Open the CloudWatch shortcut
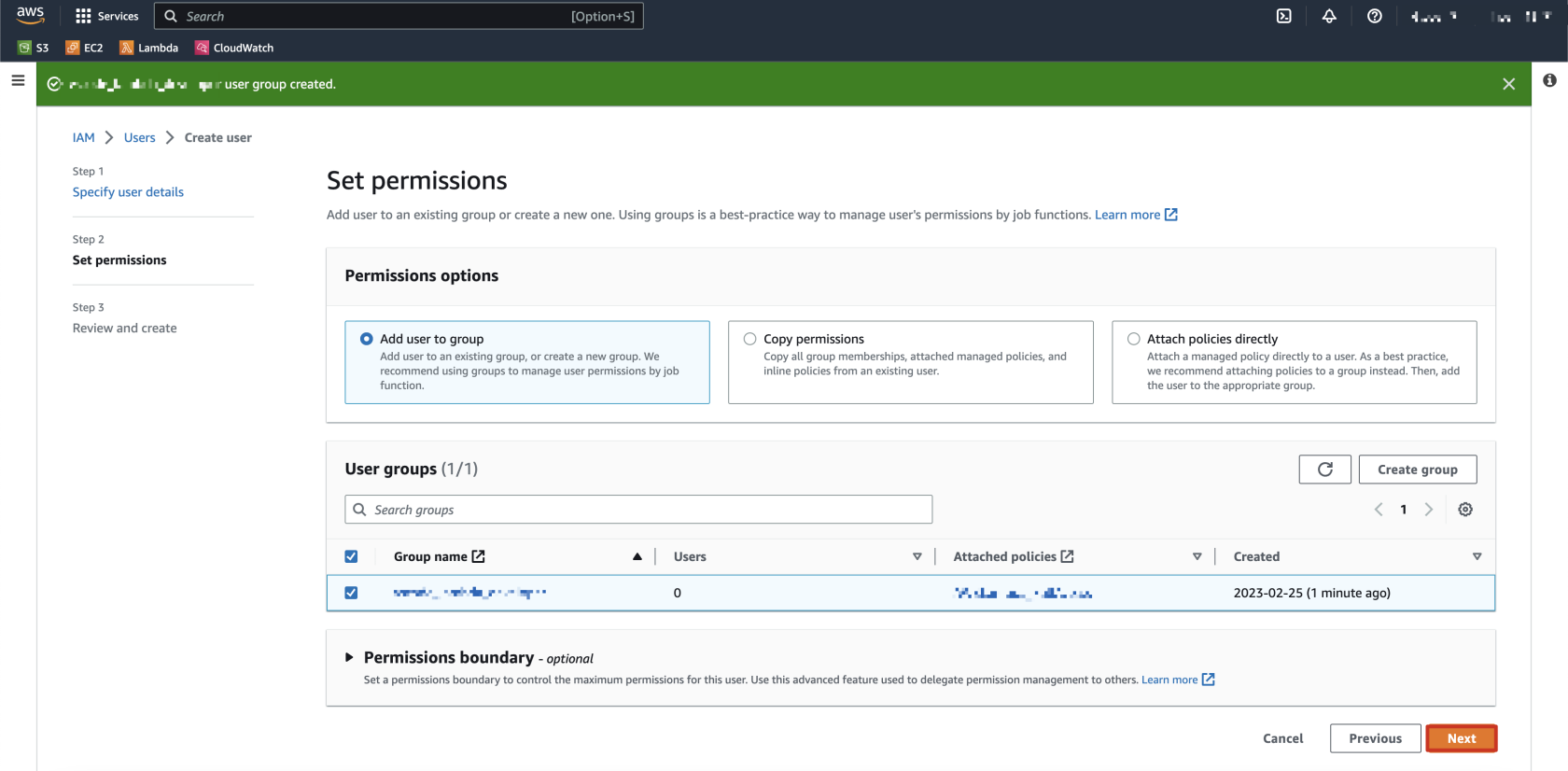The width and height of the screenshot is (1568, 771). pos(234,48)
